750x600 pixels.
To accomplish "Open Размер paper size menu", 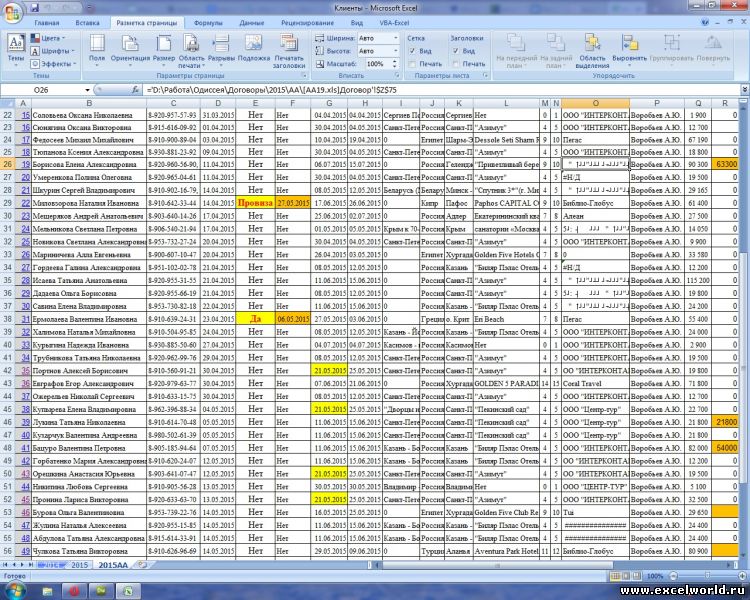I will point(164,51).
